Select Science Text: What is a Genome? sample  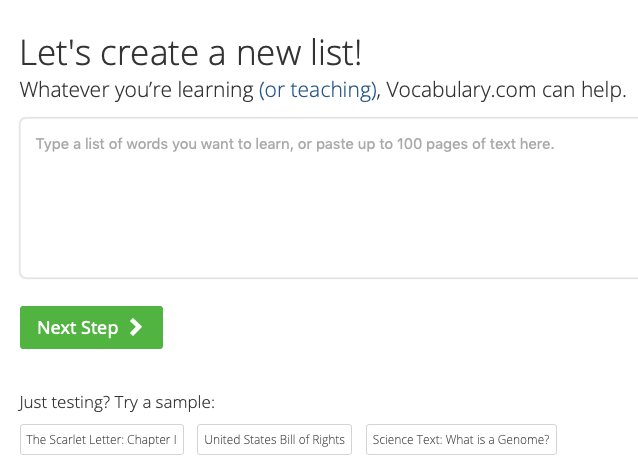coord(461,439)
